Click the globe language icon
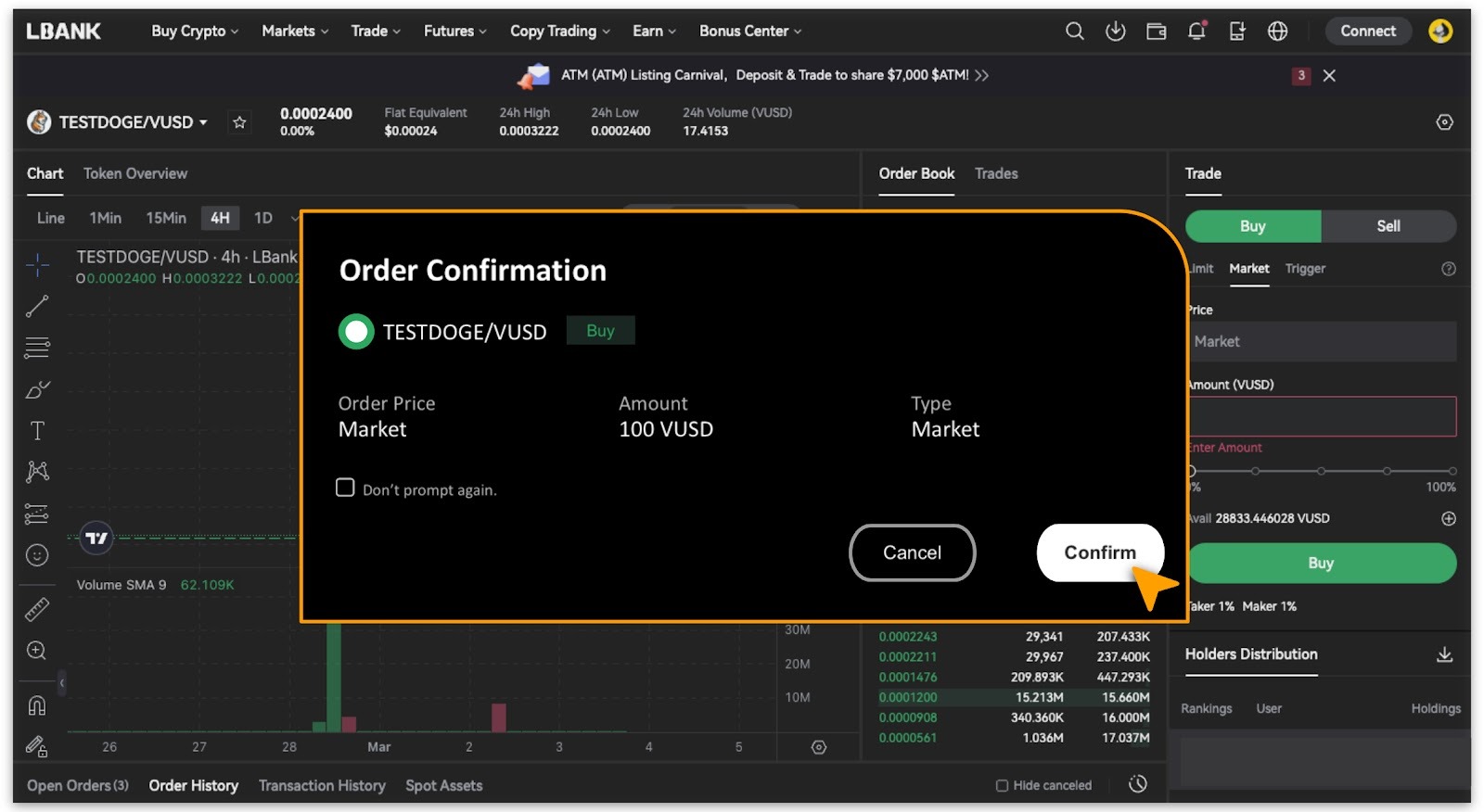 [1277, 32]
